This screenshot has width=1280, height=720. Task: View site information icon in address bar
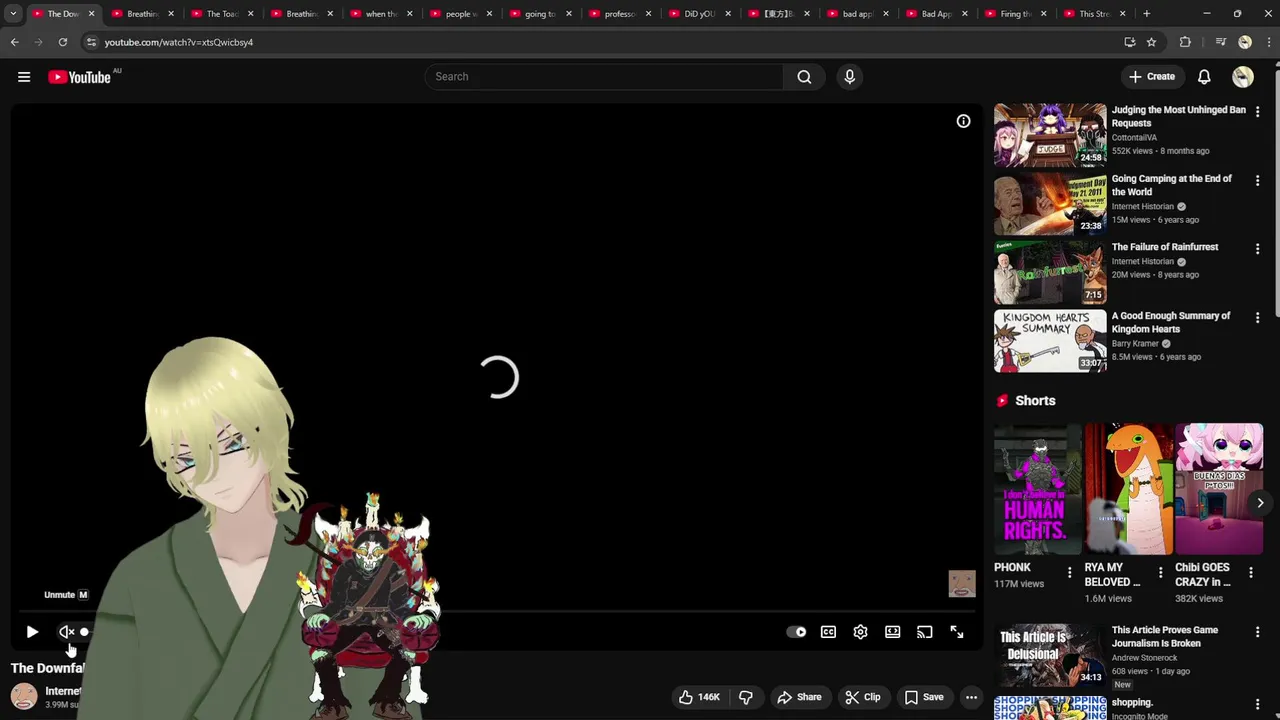point(91,42)
